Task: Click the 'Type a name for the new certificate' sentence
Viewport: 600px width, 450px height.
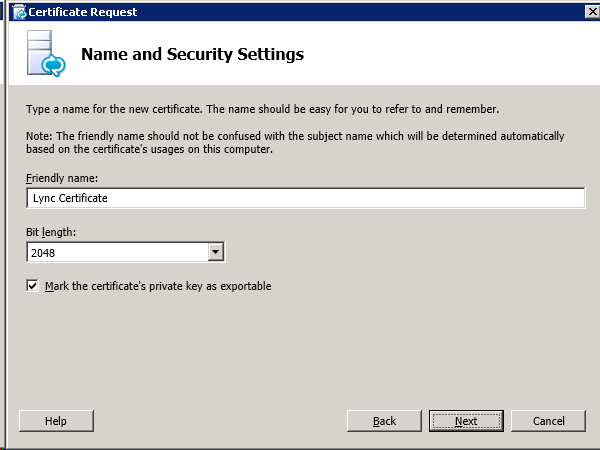Action: 262,109
